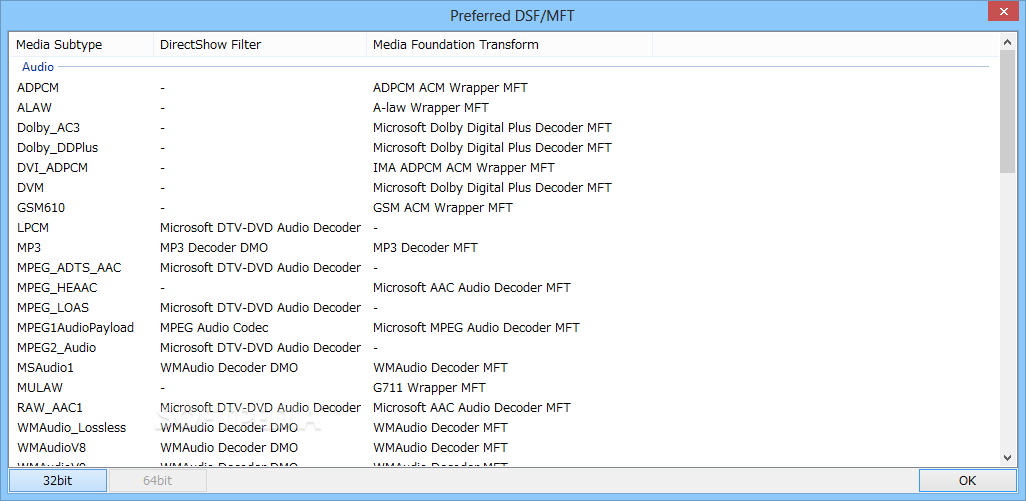The image size is (1026, 501).
Task: Select the MPEG_ADTS_AAC row
Action: (504, 268)
